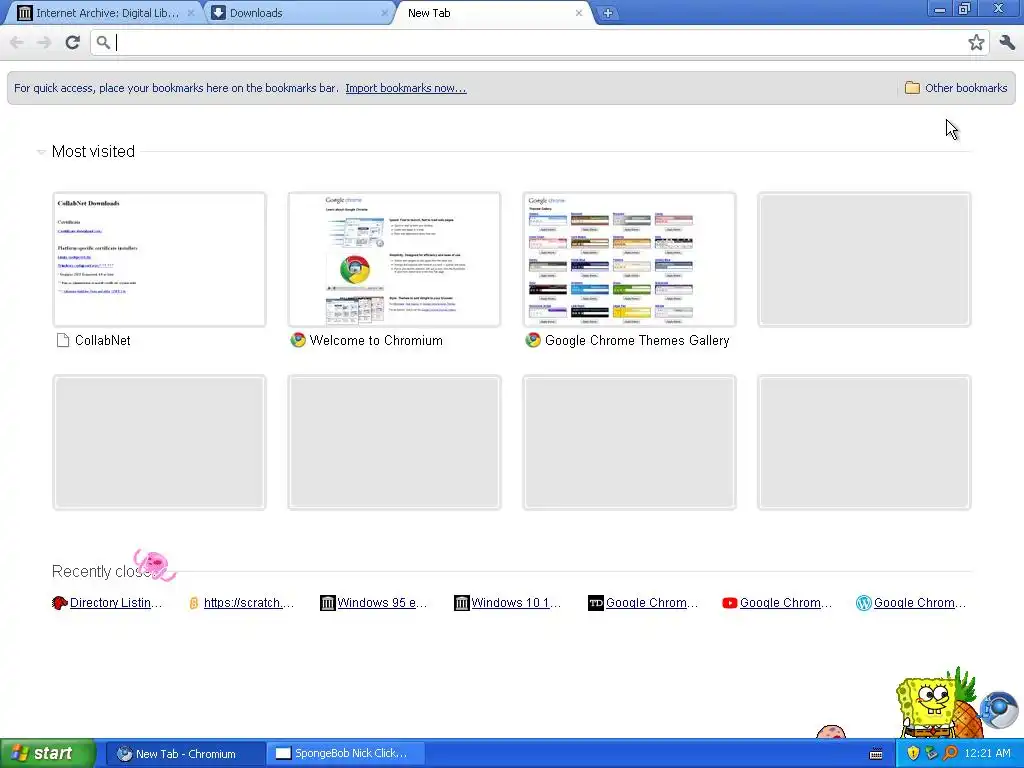This screenshot has width=1024, height=768.
Task: Click Google Chrome Themes Gallery title text
Action: pos(637,340)
